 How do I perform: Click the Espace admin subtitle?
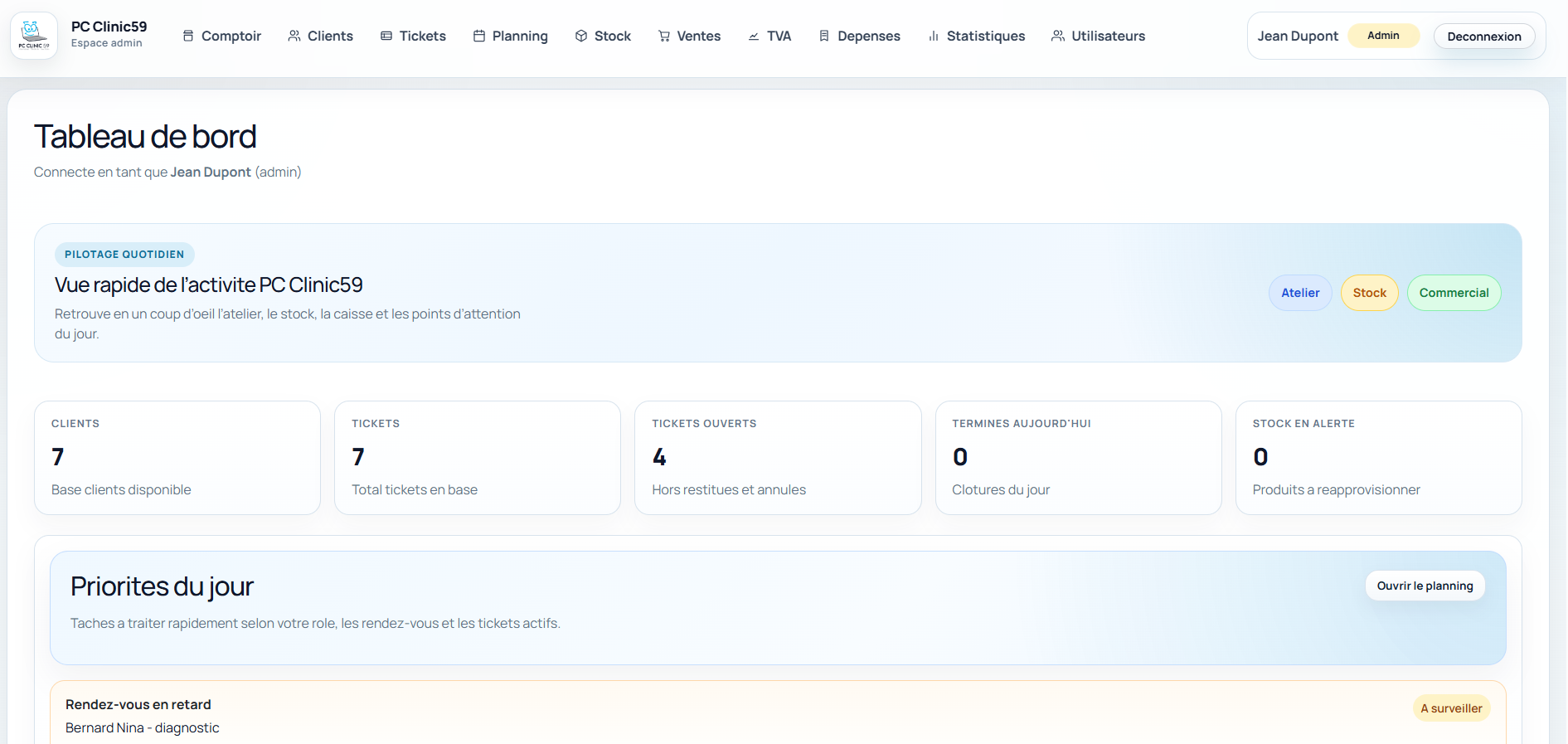point(106,43)
